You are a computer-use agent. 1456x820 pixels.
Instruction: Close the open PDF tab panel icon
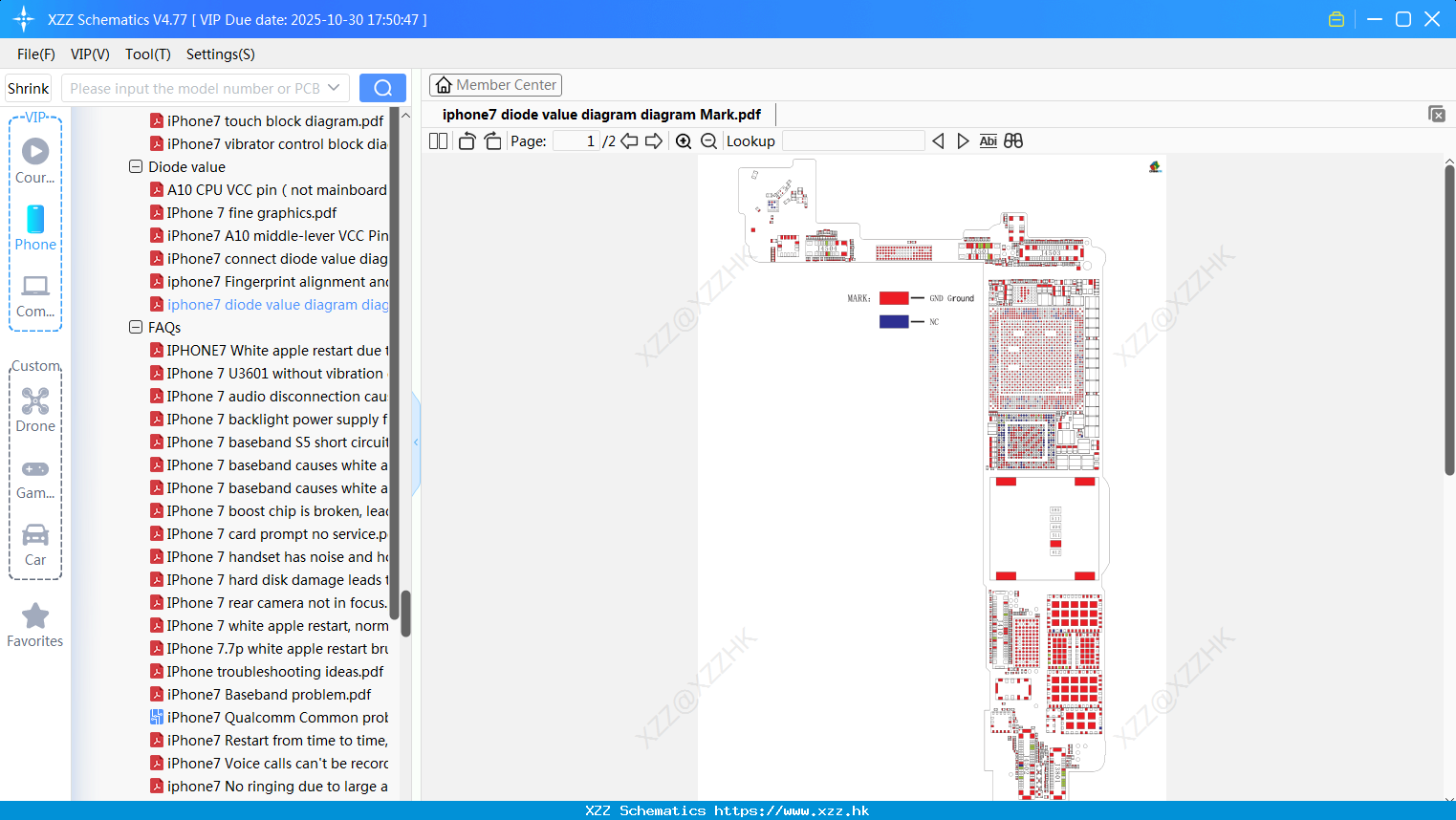1436,114
